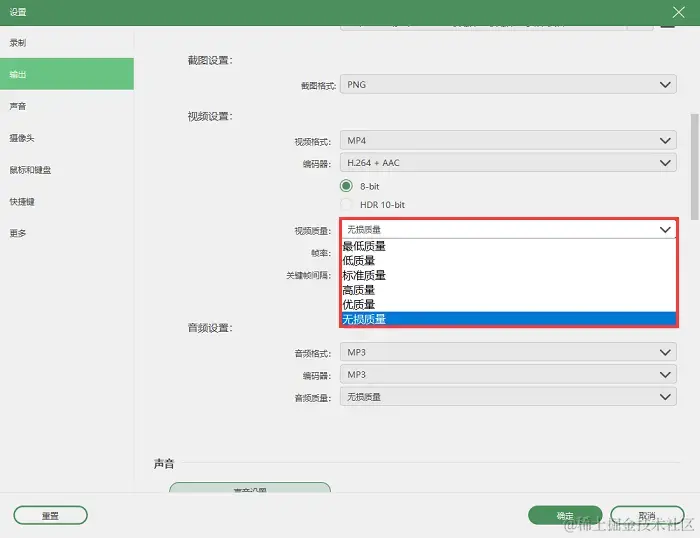Choose 优质量 from the quality list
The width and height of the screenshot is (700, 538).
point(509,305)
